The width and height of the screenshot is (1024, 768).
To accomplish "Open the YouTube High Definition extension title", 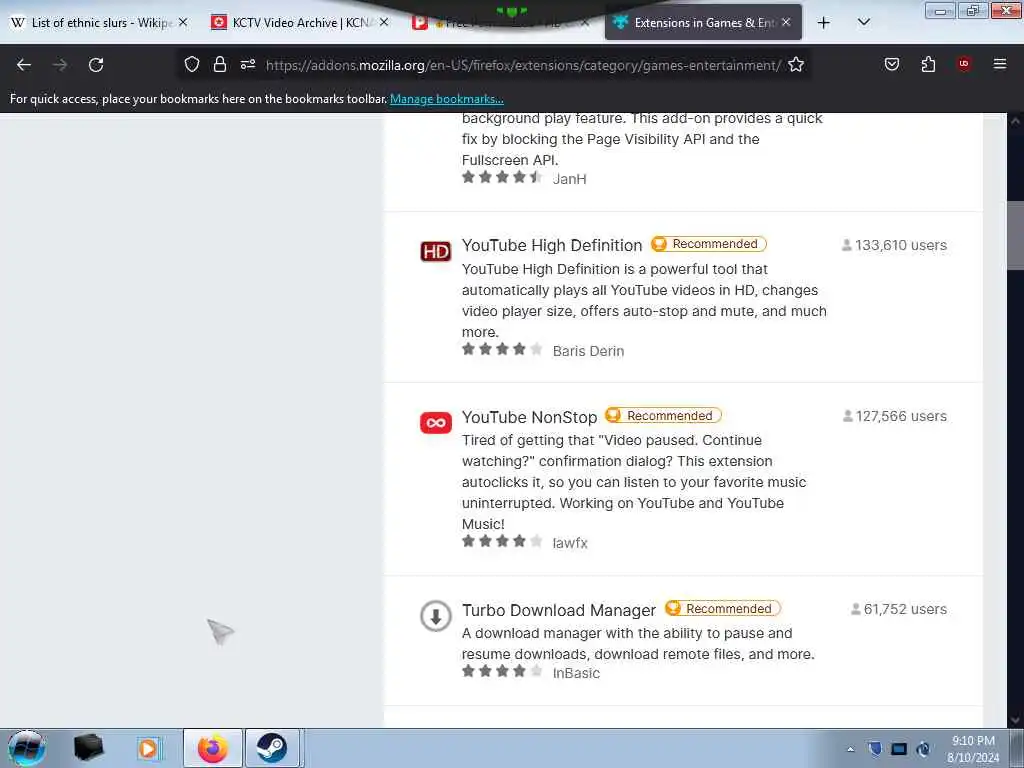I will click(x=552, y=245).
